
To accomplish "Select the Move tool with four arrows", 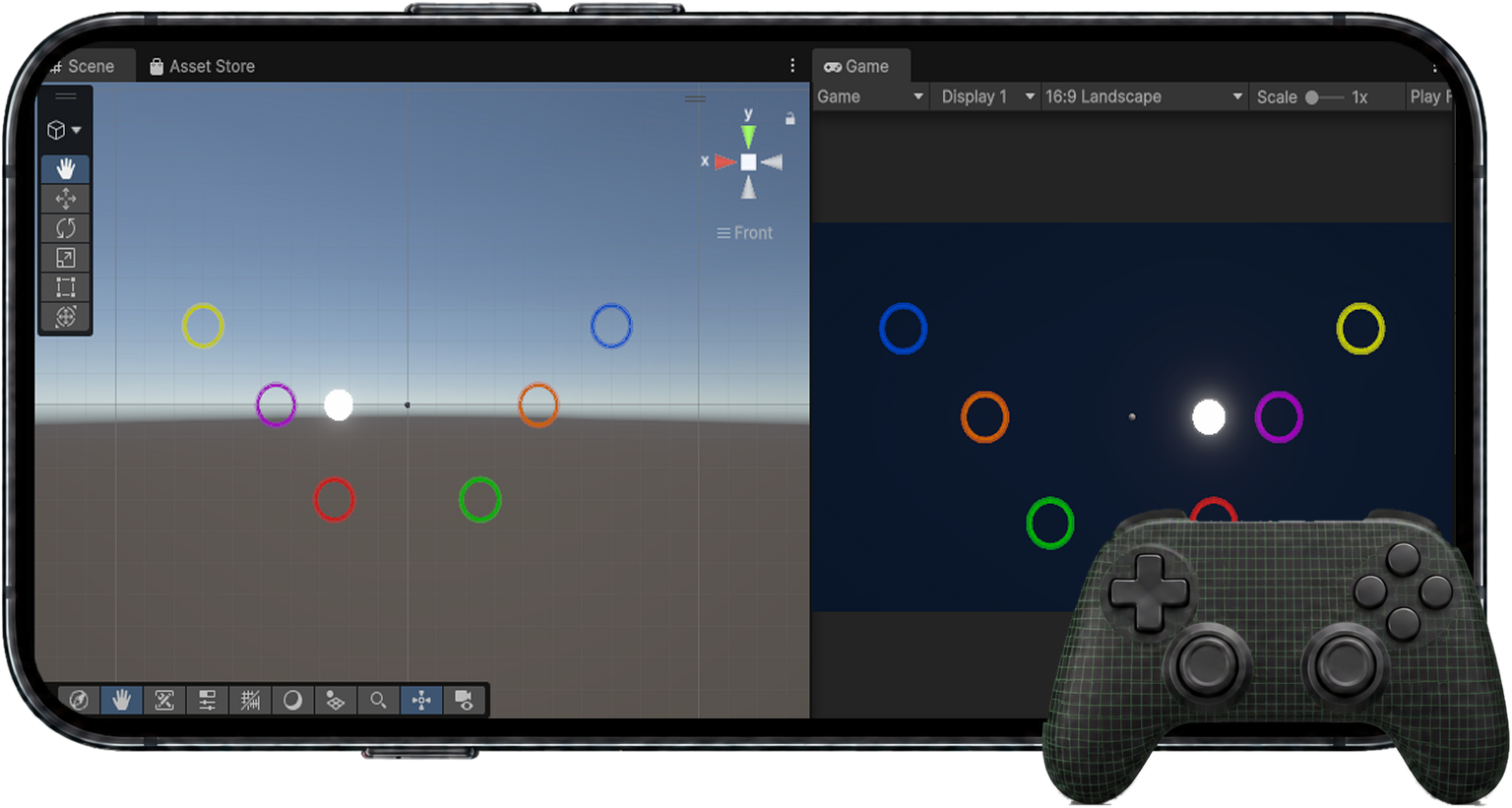I will (x=66, y=199).
